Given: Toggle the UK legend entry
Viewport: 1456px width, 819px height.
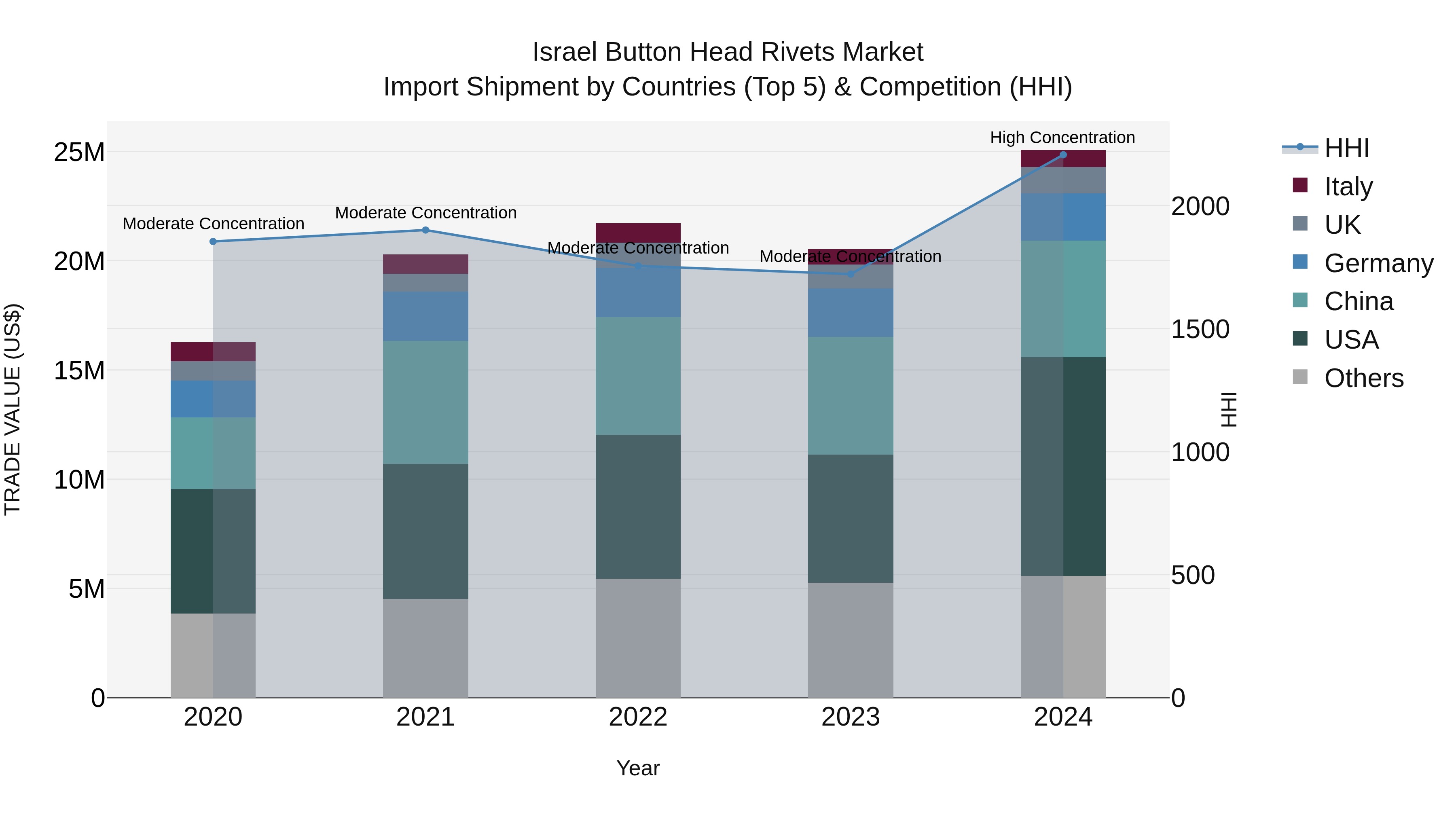Looking at the screenshot, I should pyautogui.click(x=1327, y=224).
